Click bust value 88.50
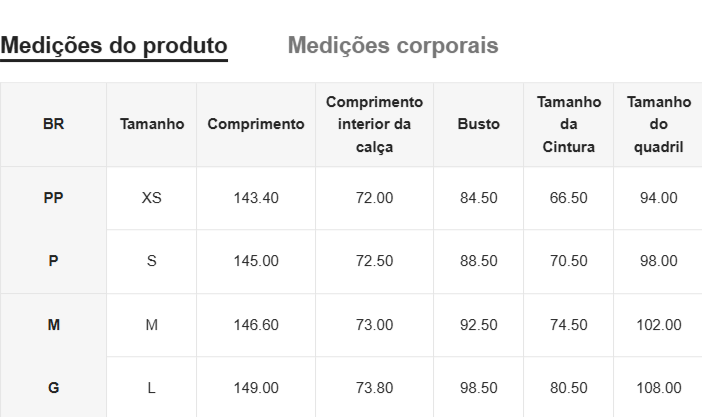The height and width of the screenshot is (417, 702). pos(478,261)
